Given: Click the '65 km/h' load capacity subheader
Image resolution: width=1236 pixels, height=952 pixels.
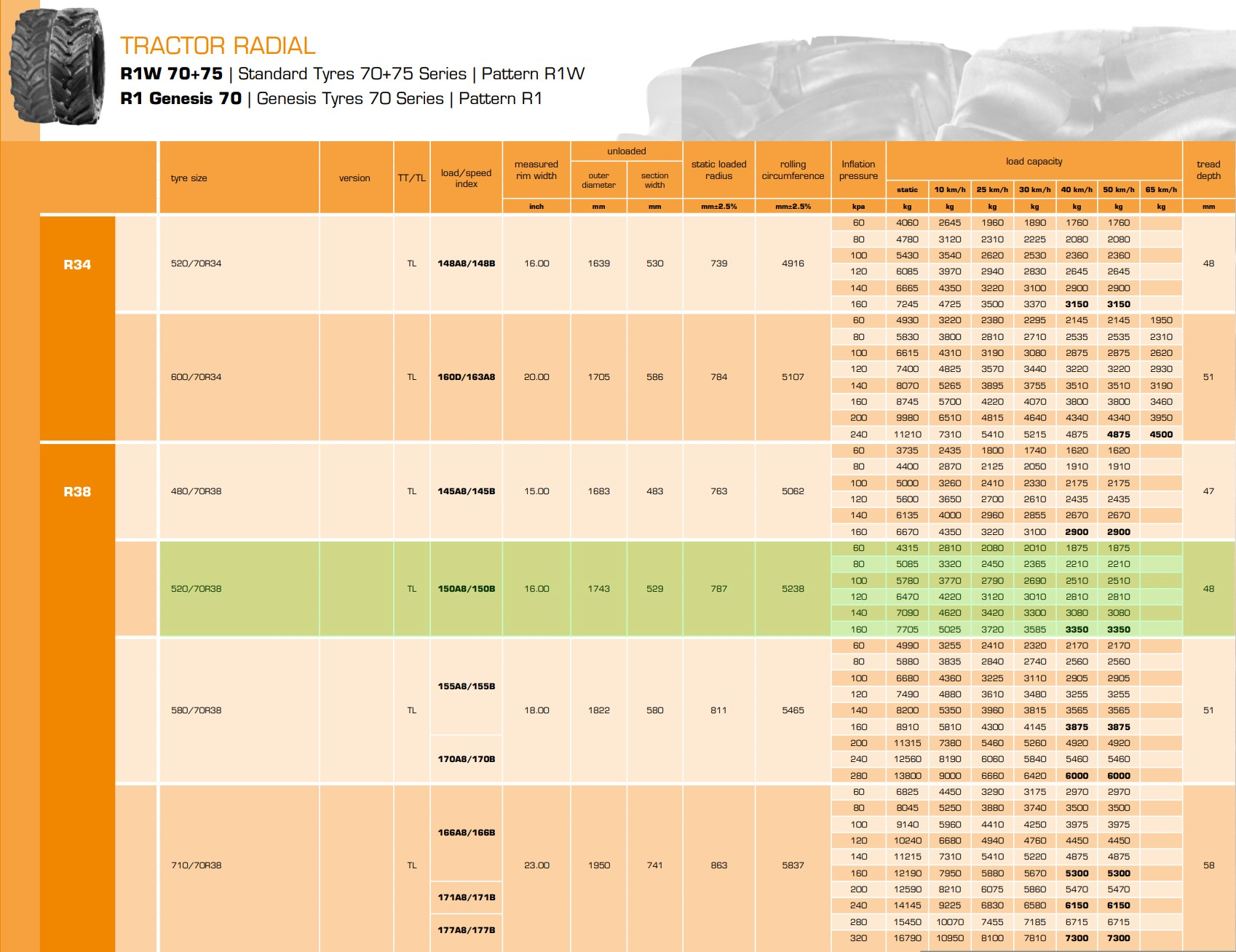Looking at the screenshot, I should (1161, 190).
